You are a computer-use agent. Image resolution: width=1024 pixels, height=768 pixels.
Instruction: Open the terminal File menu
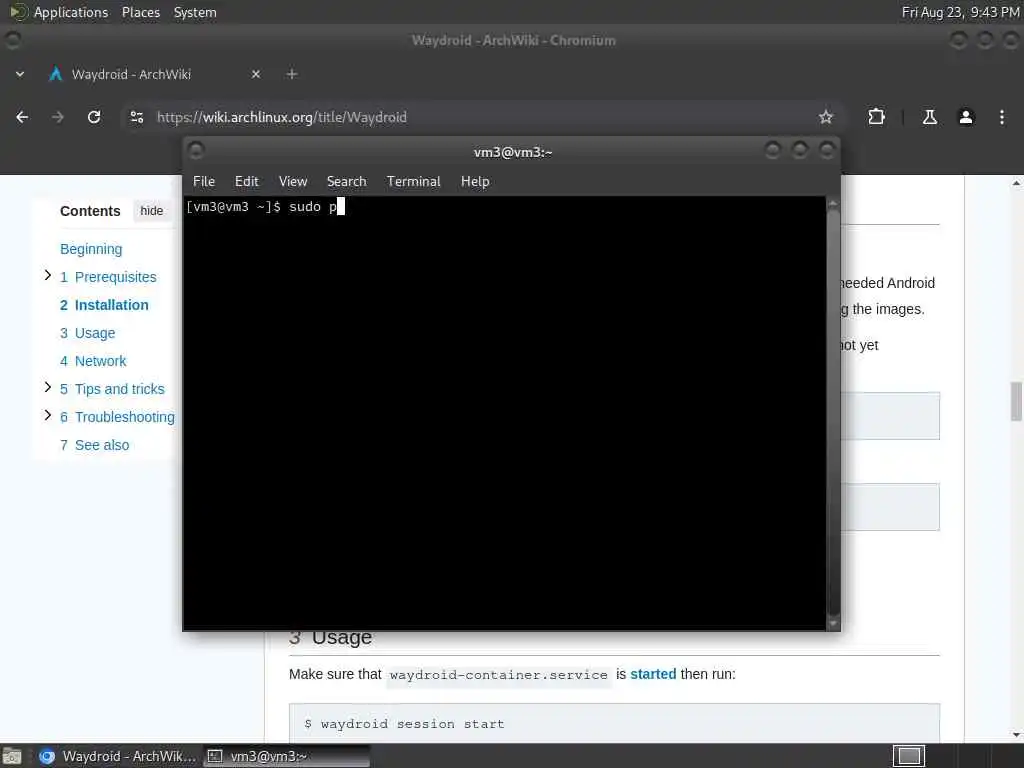tap(204, 182)
